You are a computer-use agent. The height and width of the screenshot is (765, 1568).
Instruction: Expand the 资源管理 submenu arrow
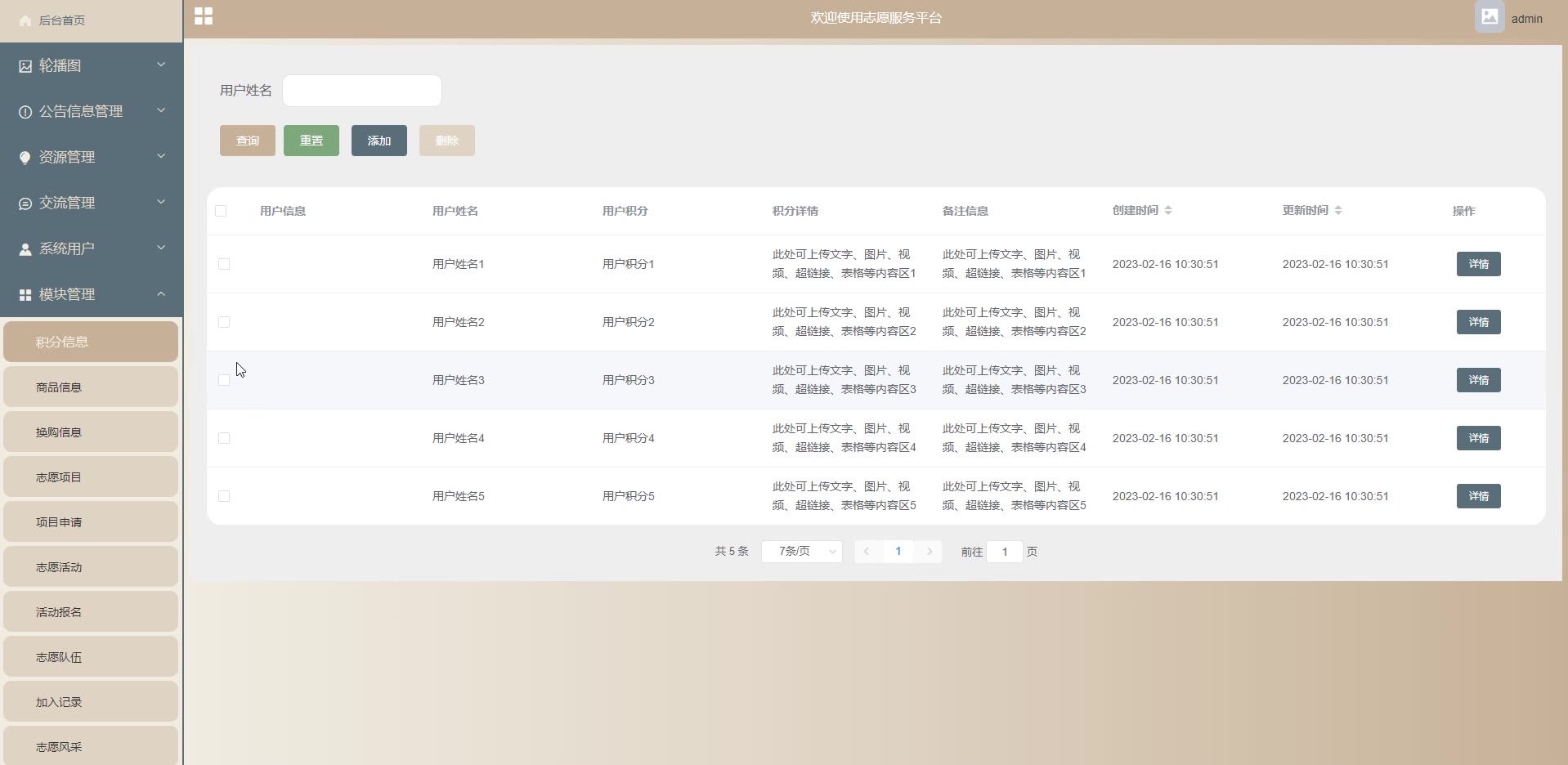tap(161, 157)
